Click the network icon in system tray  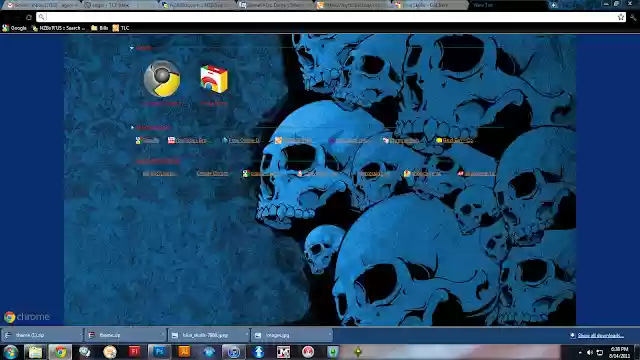tap(600, 352)
